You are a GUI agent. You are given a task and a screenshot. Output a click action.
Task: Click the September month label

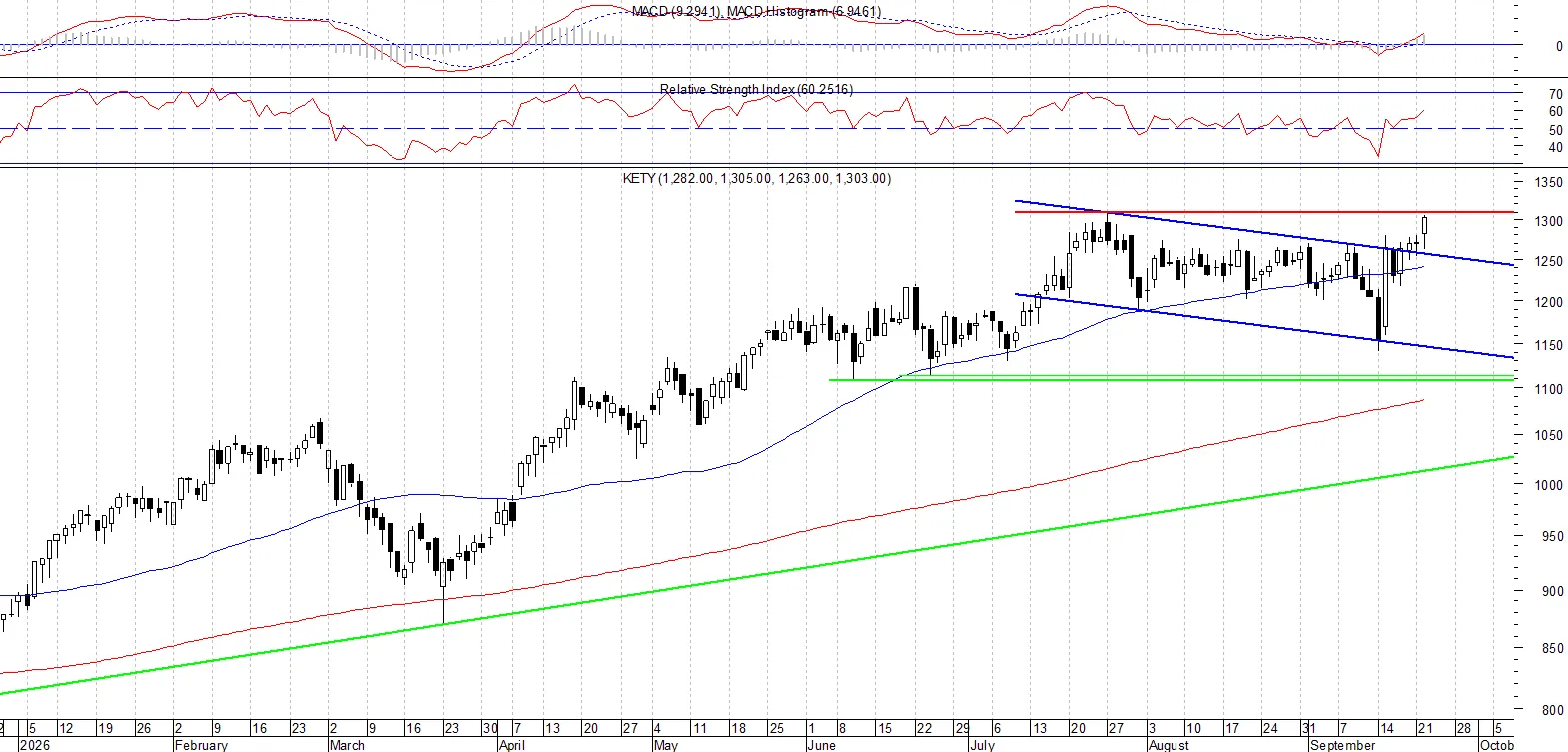point(1342,745)
